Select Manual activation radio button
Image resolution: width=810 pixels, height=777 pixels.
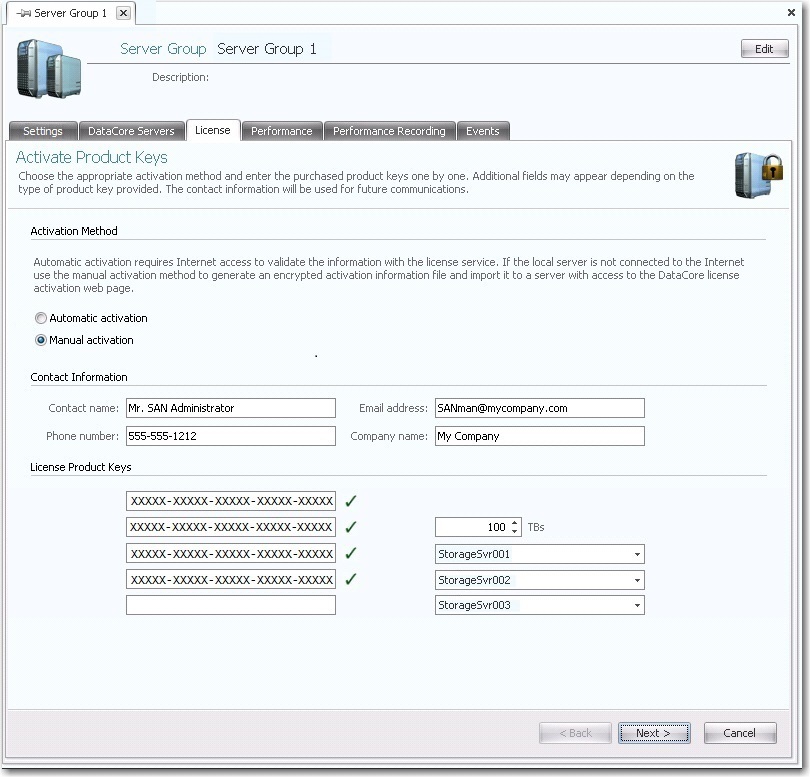point(41,340)
